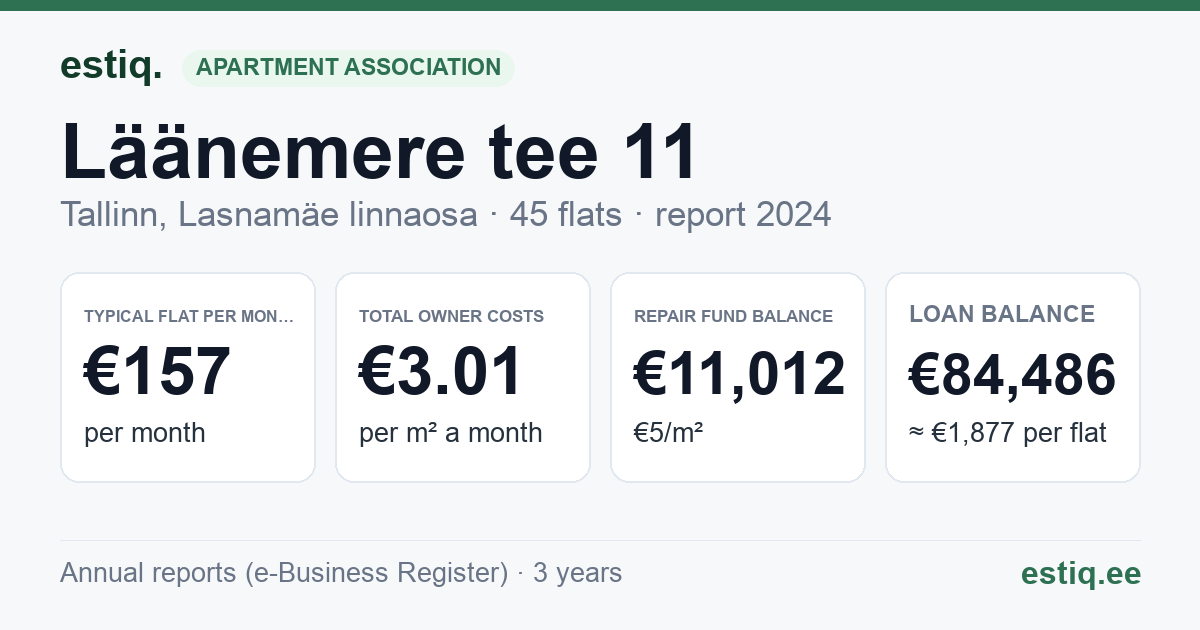
Task: Click the TYPICAL FLAT PER MON… label
Action: click(190, 316)
